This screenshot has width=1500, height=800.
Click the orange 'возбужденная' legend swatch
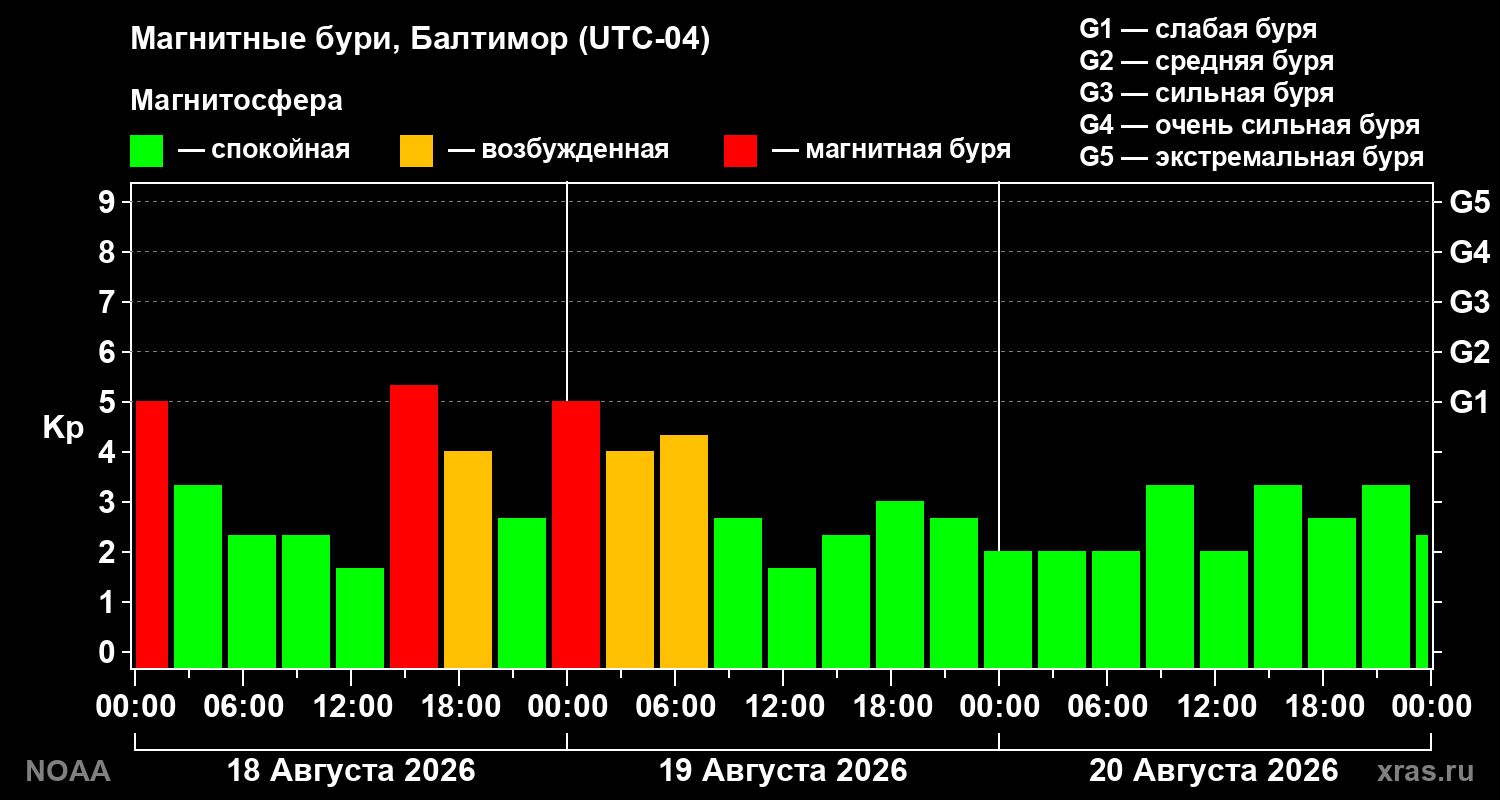click(x=416, y=151)
